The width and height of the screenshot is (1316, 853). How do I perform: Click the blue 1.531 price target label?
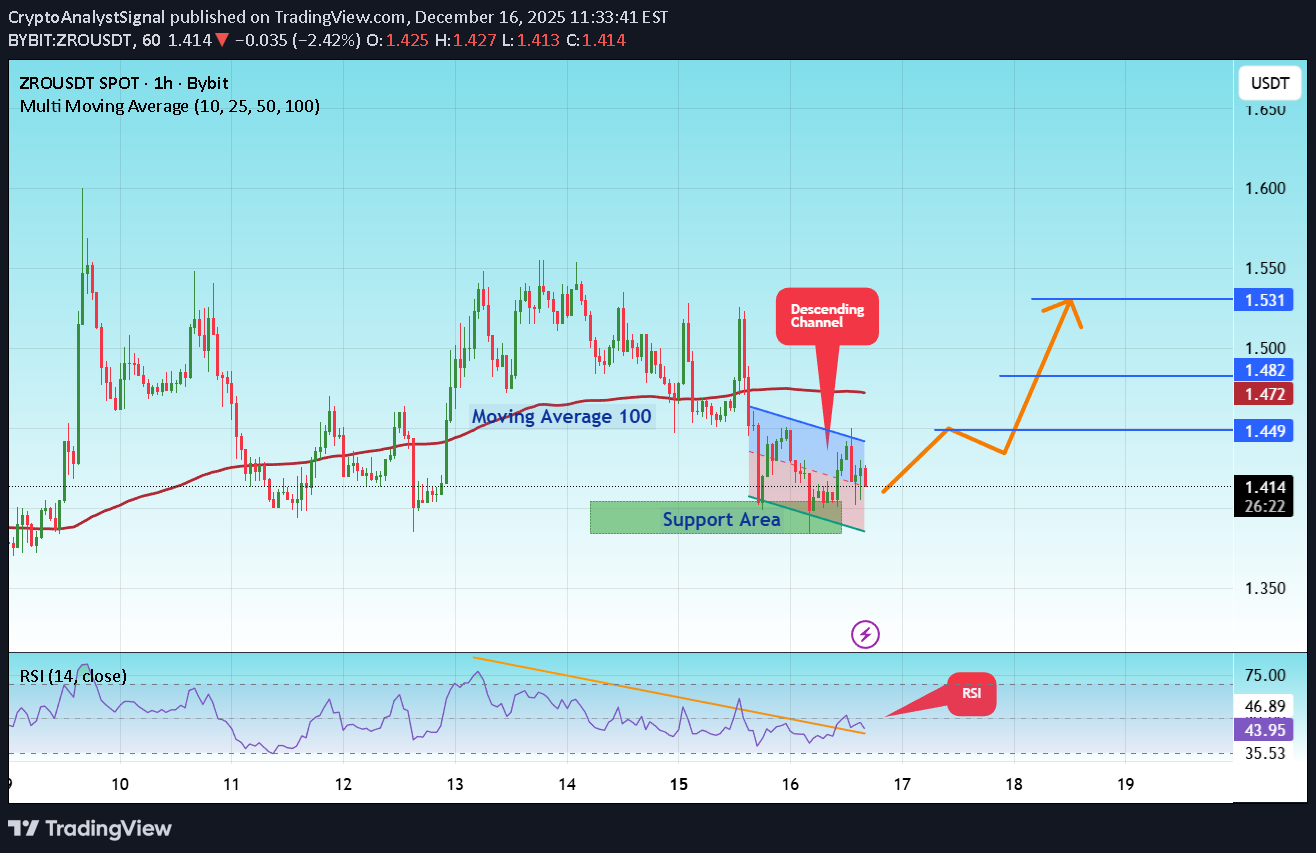point(1263,299)
